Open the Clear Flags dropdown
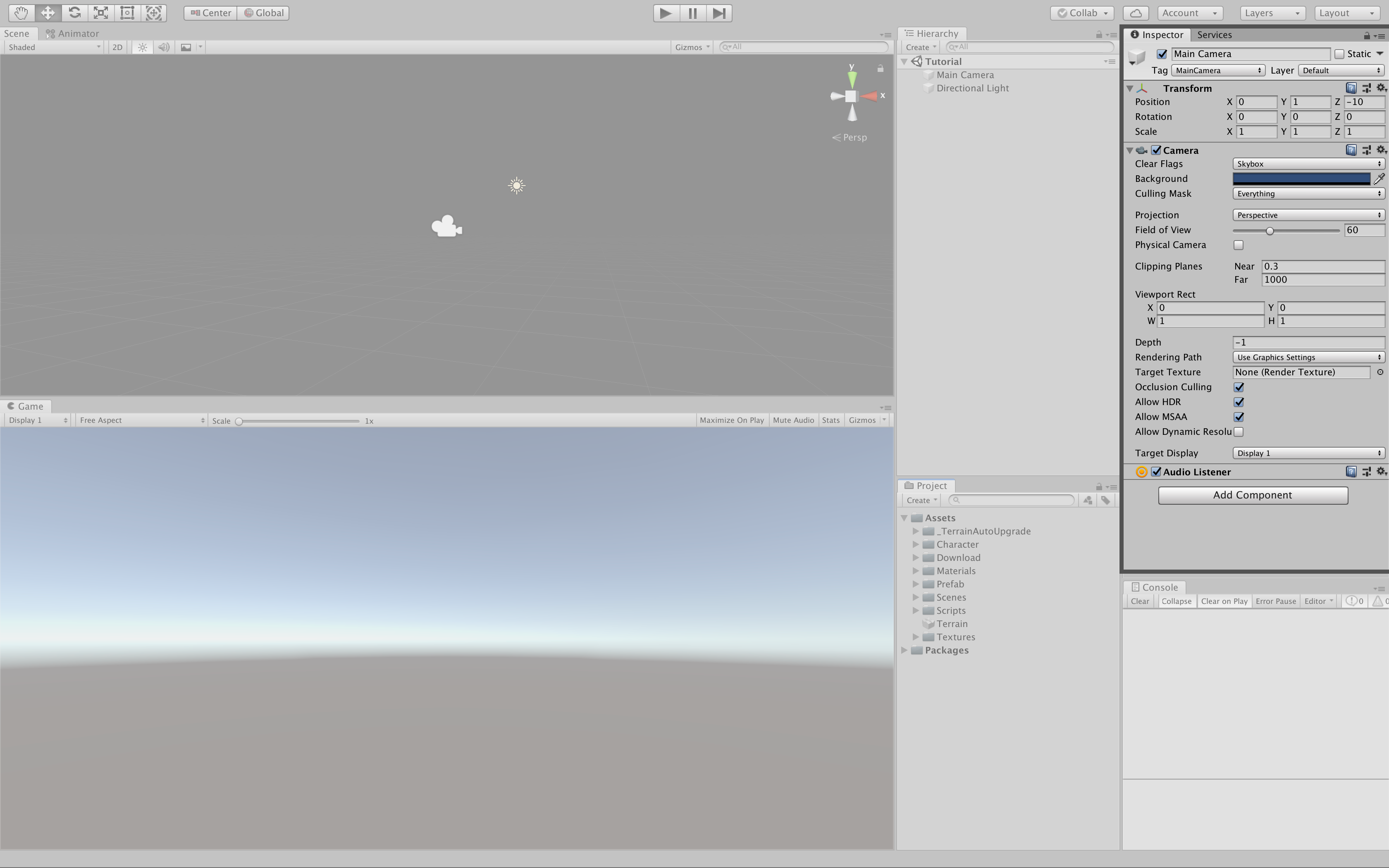 coord(1308,164)
